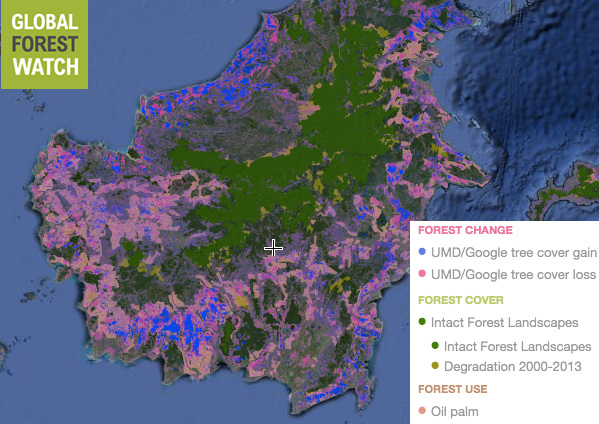
Task: Click the Degradation 2000-2013 label text
Action: (x=513, y=367)
